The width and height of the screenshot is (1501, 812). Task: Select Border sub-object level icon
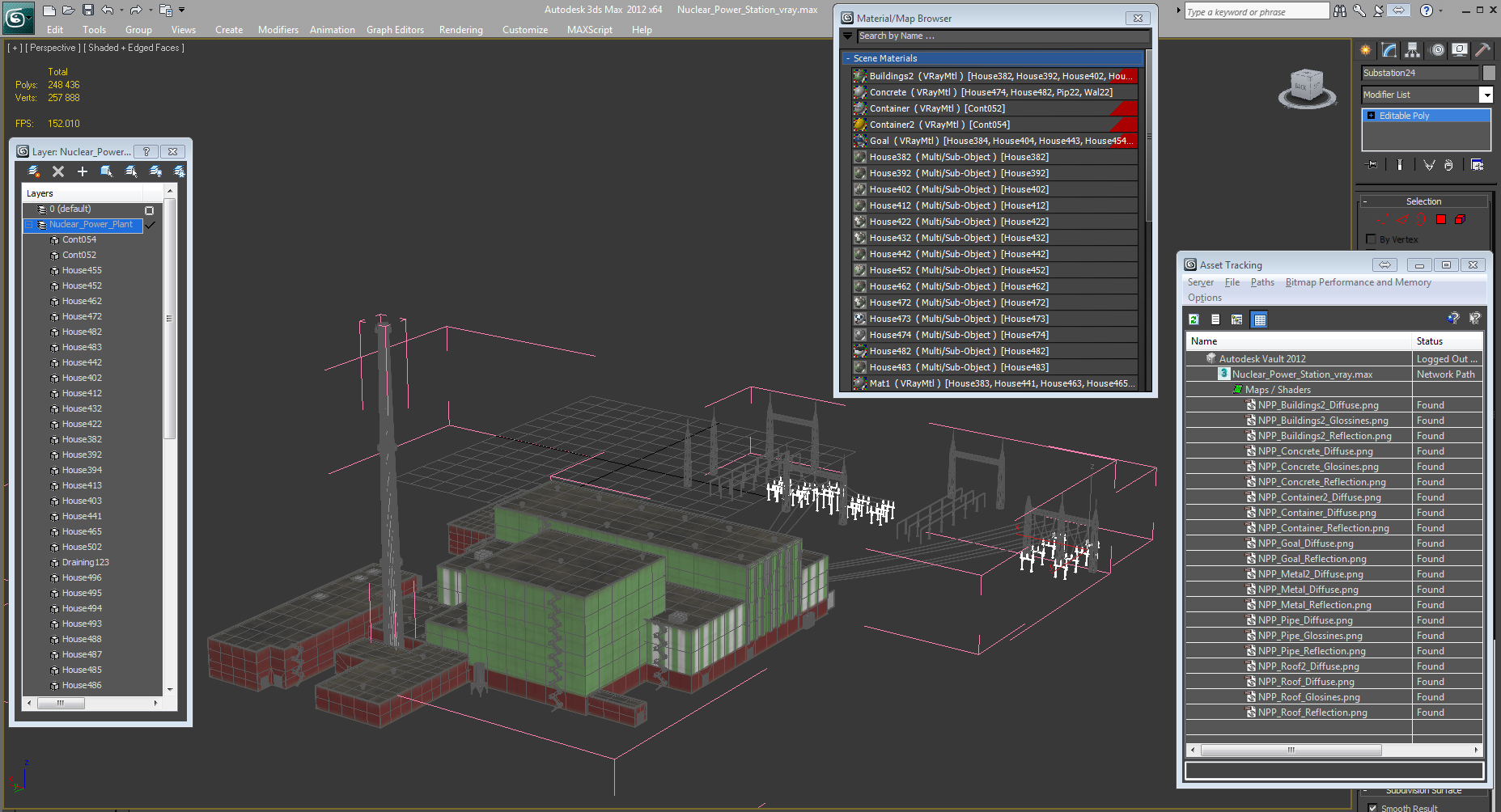click(1422, 219)
